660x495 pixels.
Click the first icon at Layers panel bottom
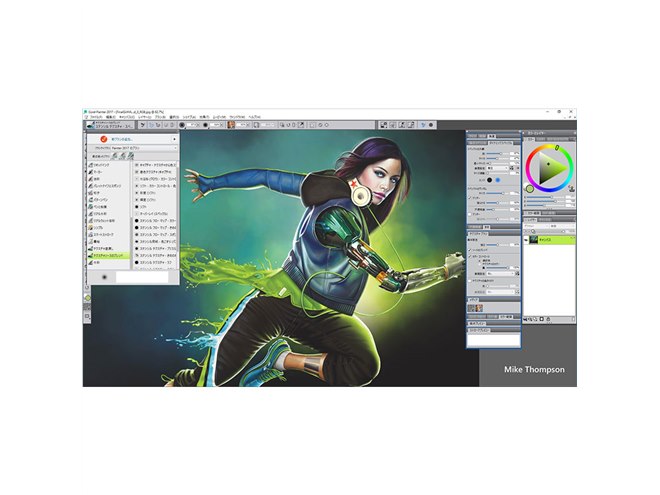(x=525, y=319)
